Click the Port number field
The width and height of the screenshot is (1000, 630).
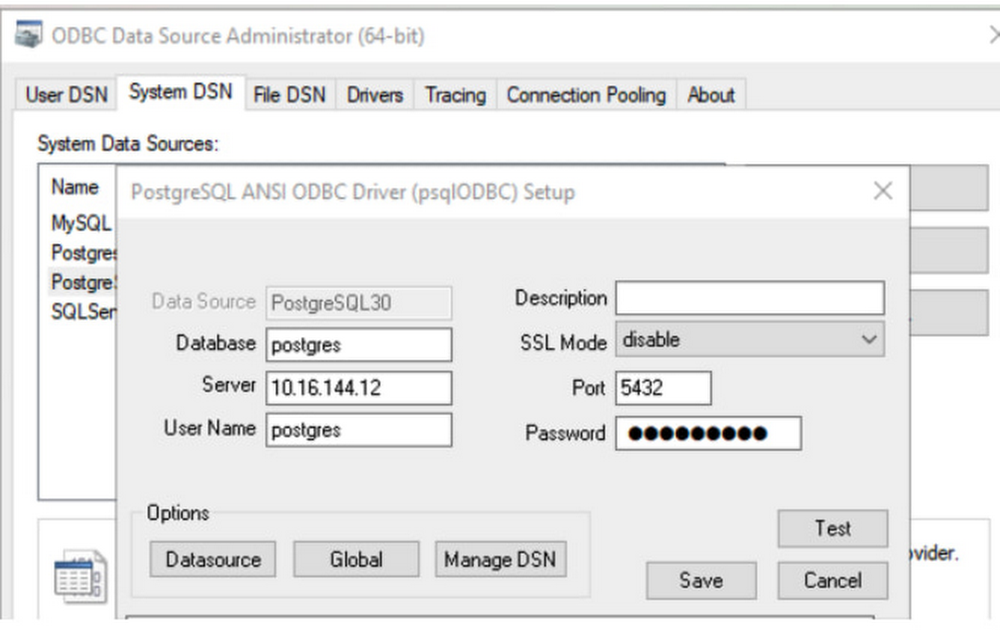pyautogui.click(x=663, y=388)
